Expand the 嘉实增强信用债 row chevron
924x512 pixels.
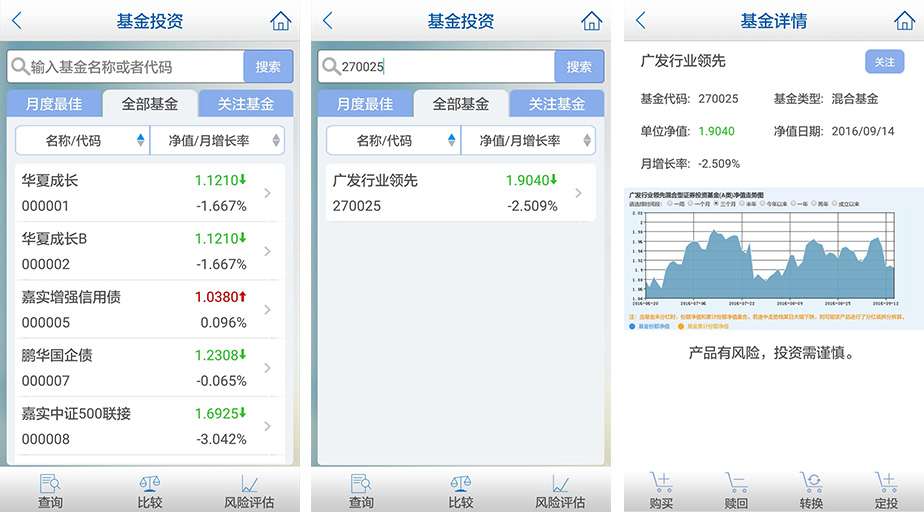(x=267, y=309)
